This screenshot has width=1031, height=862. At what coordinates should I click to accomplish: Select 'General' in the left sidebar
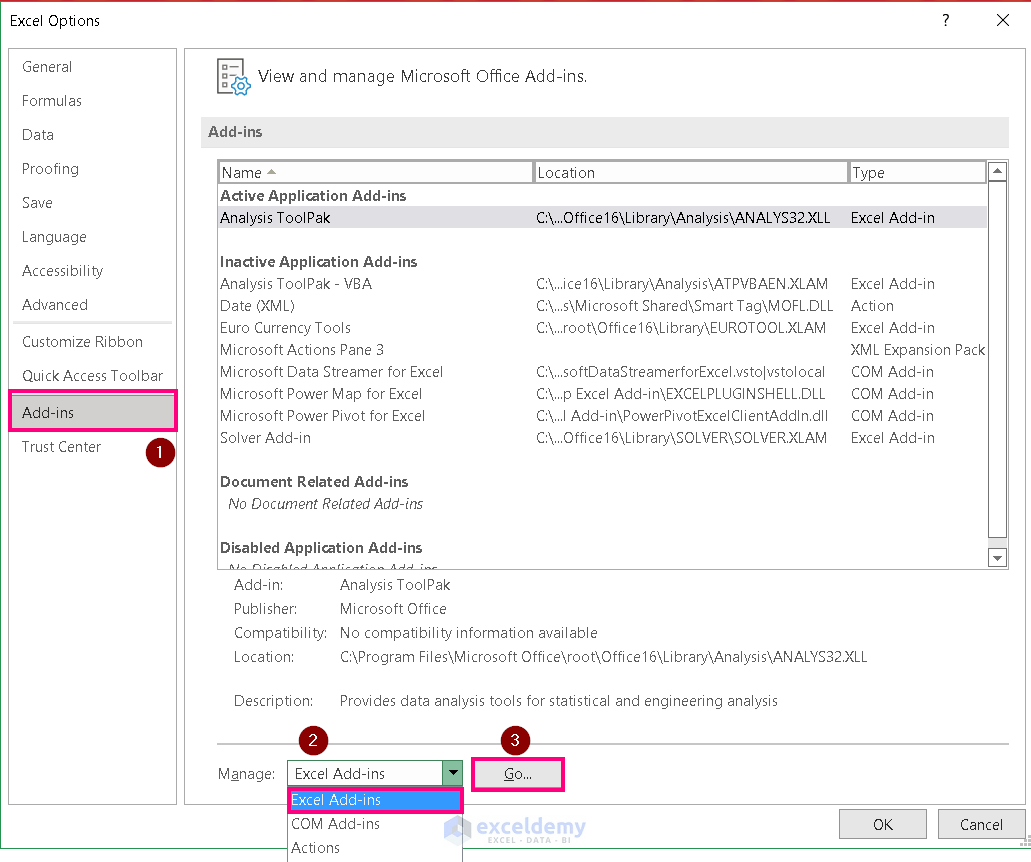coord(46,67)
